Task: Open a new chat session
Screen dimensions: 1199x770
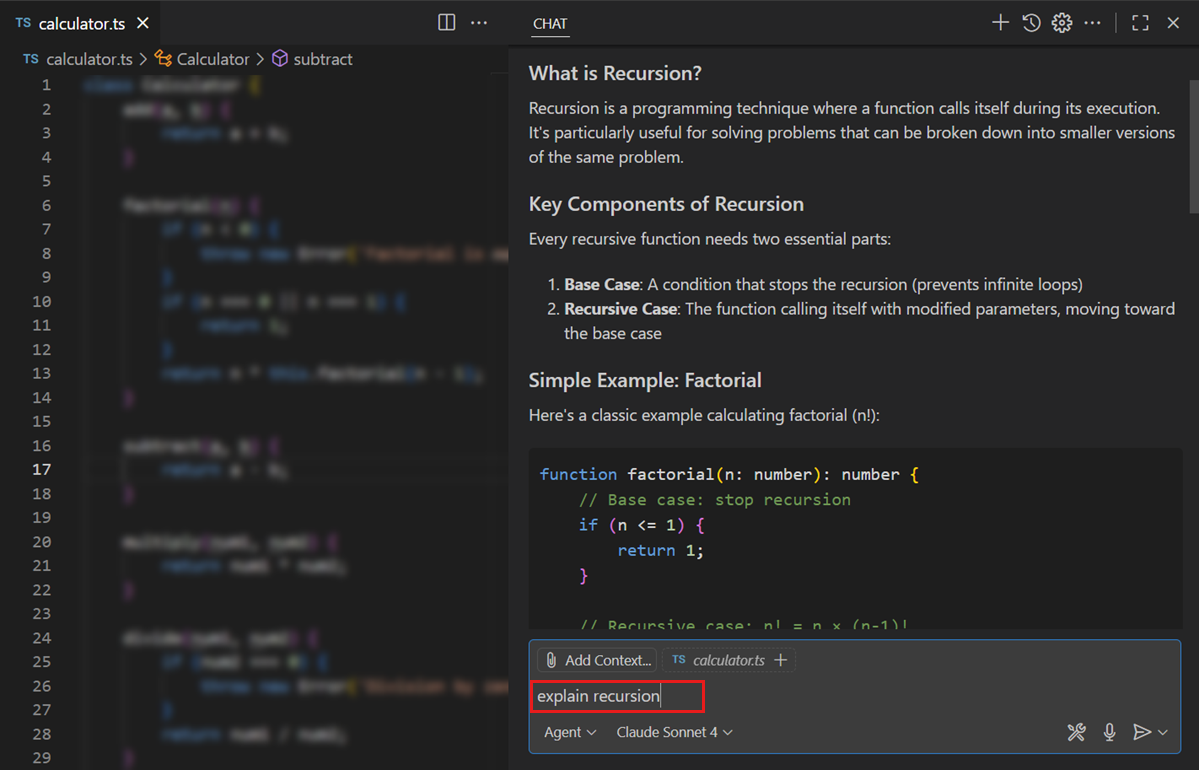Action: [x=1000, y=22]
